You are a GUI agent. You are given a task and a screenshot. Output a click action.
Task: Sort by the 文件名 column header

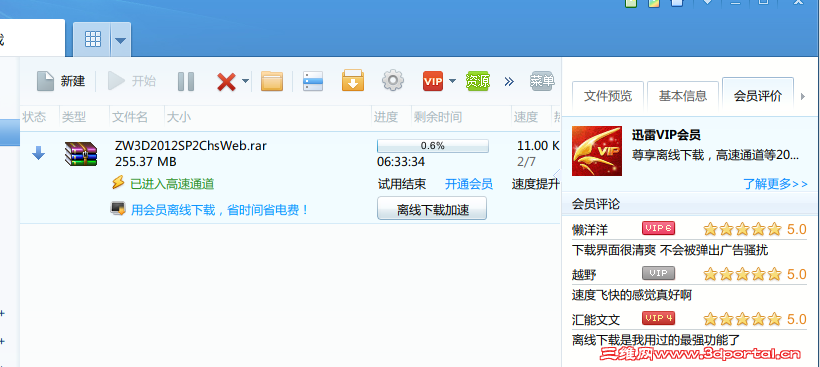(130, 117)
